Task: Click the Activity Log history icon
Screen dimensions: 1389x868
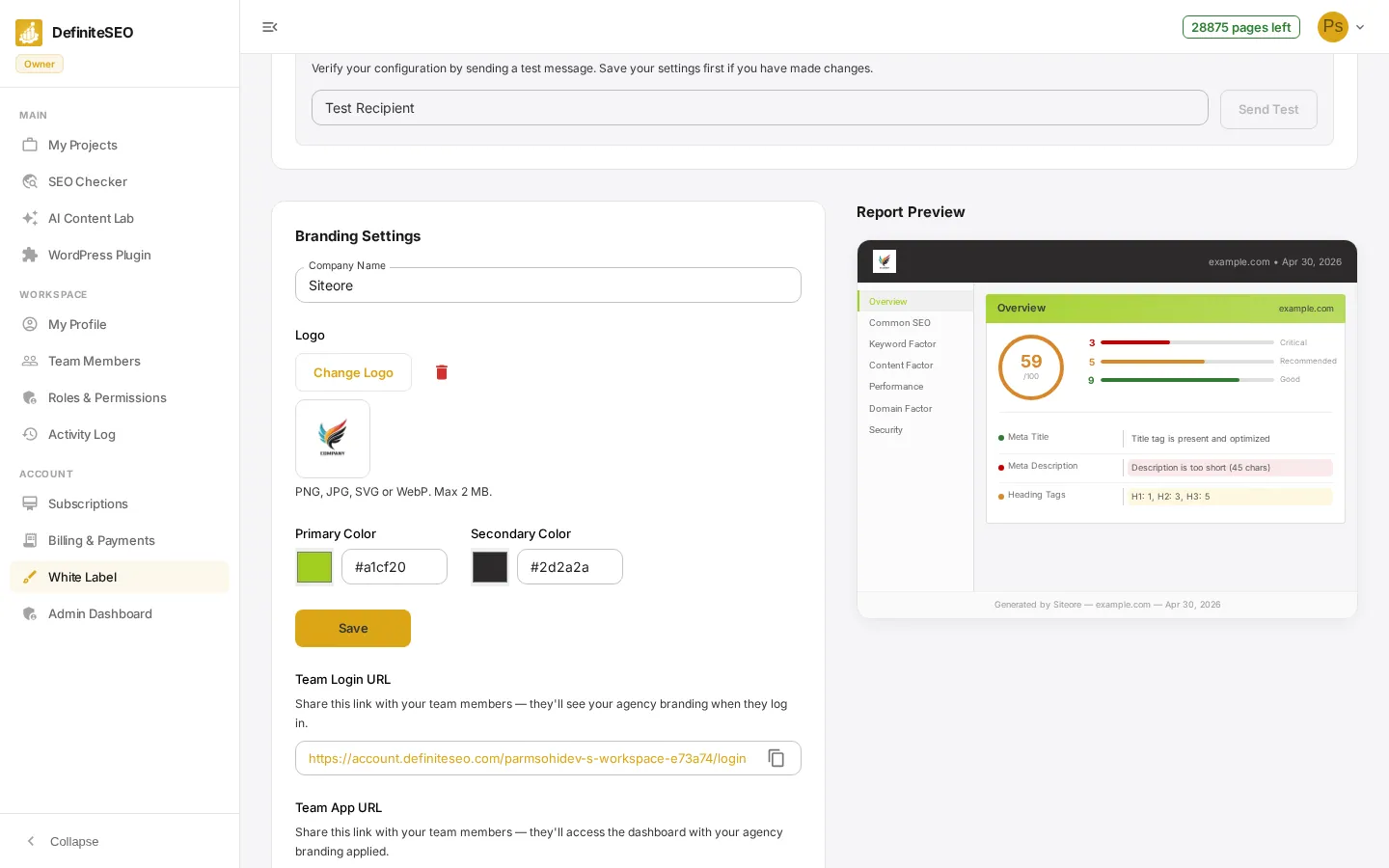Action: (x=30, y=434)
